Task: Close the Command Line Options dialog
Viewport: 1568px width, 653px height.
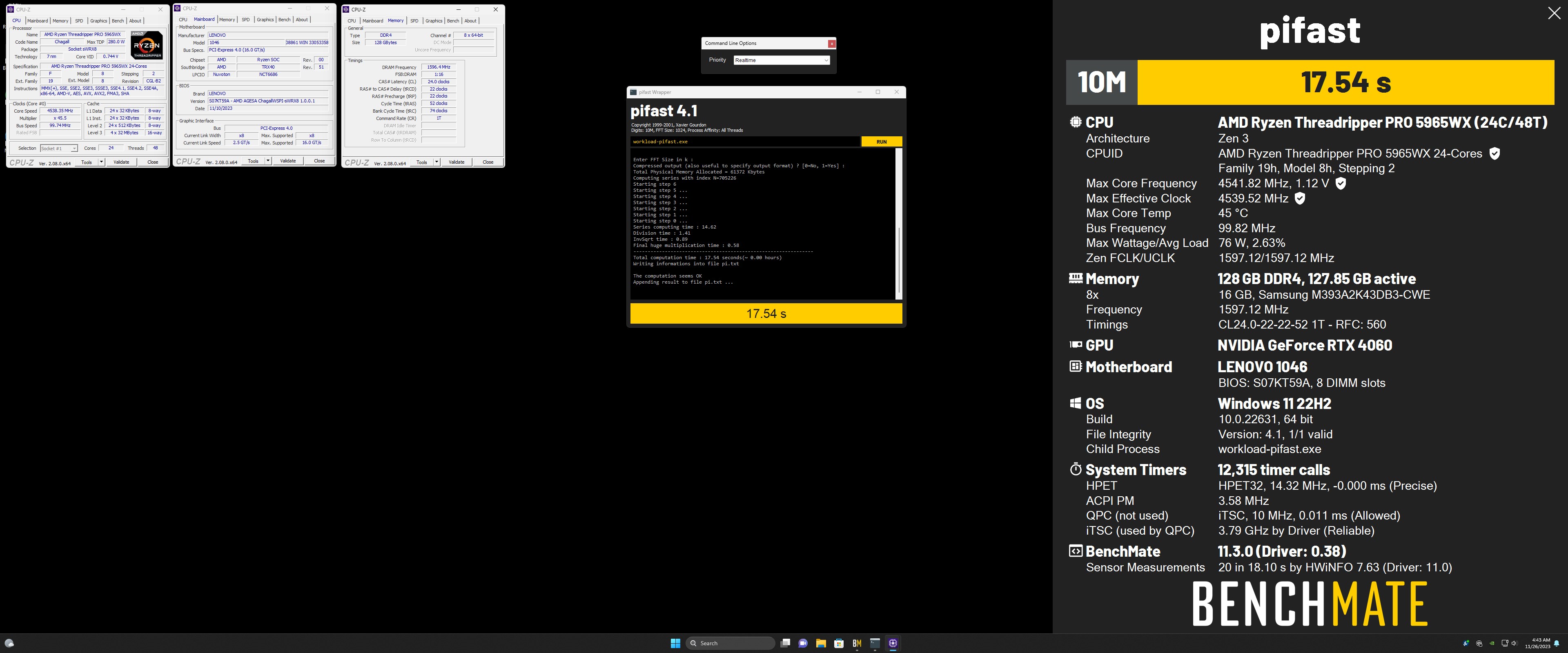Action: coord(831,43)
